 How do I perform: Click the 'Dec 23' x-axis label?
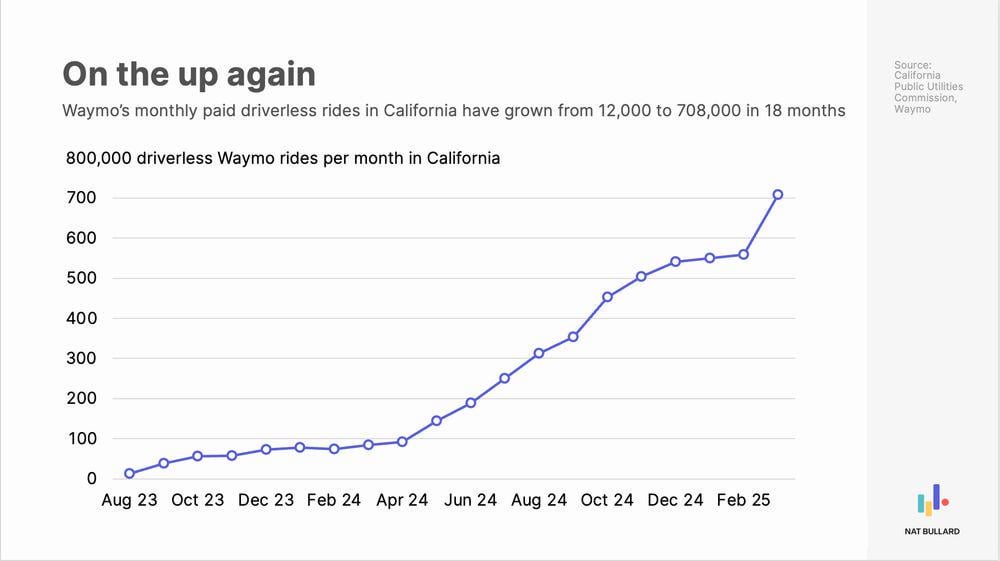click(266, 500)
